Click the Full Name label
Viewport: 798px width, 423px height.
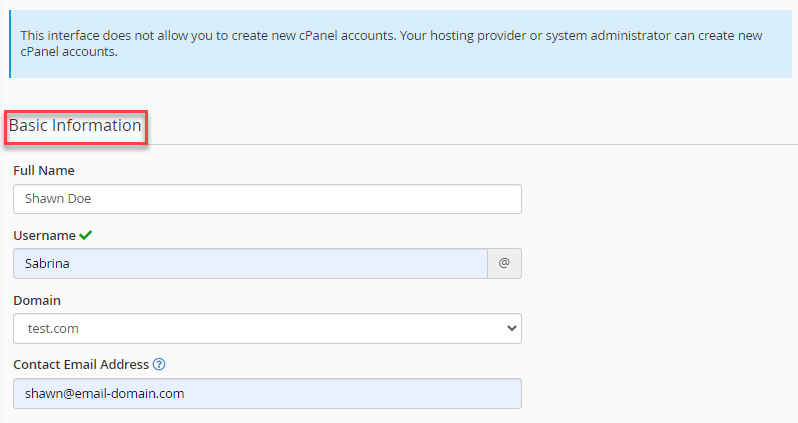click(44, 171)
